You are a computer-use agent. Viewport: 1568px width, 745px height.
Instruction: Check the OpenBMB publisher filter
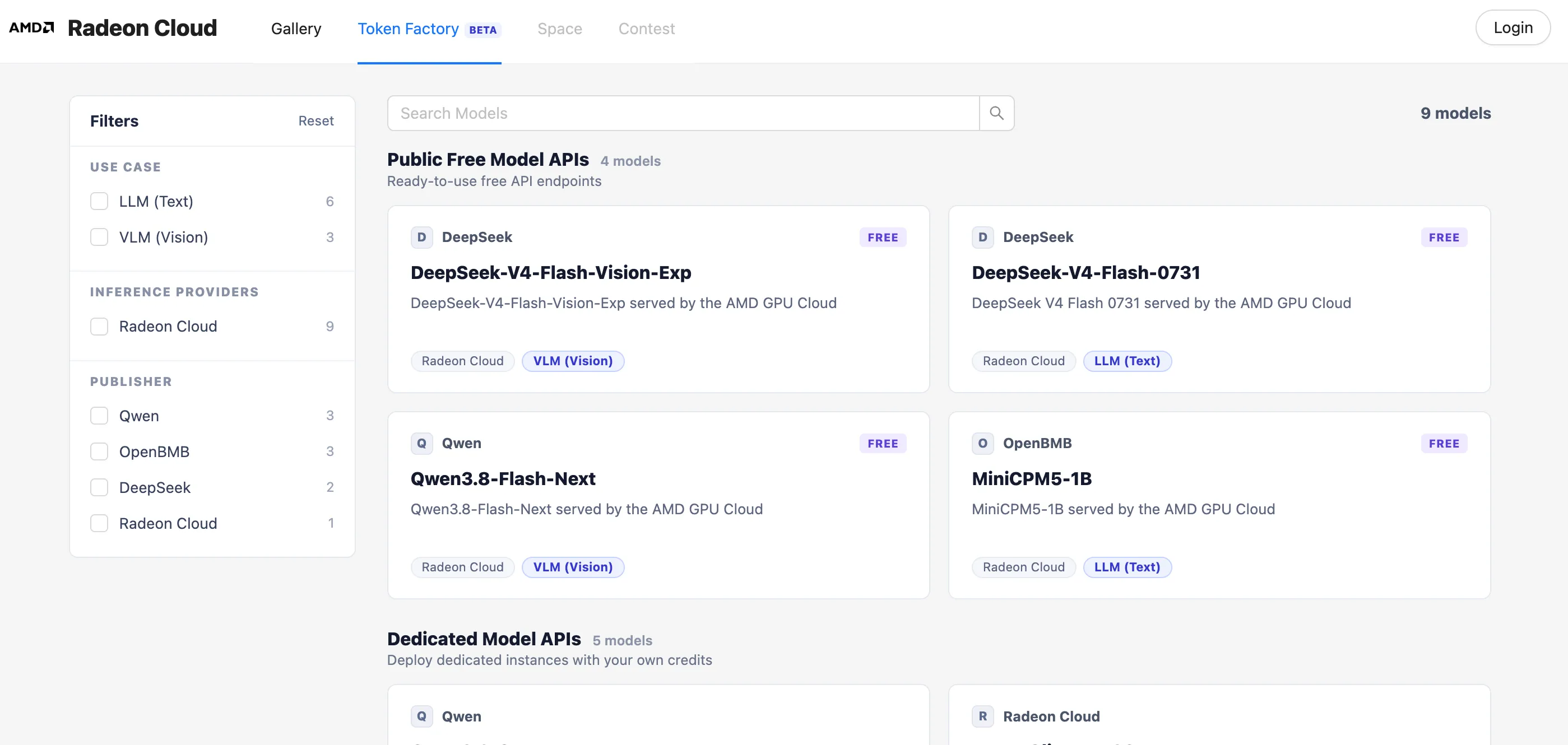tap(99, 452)
